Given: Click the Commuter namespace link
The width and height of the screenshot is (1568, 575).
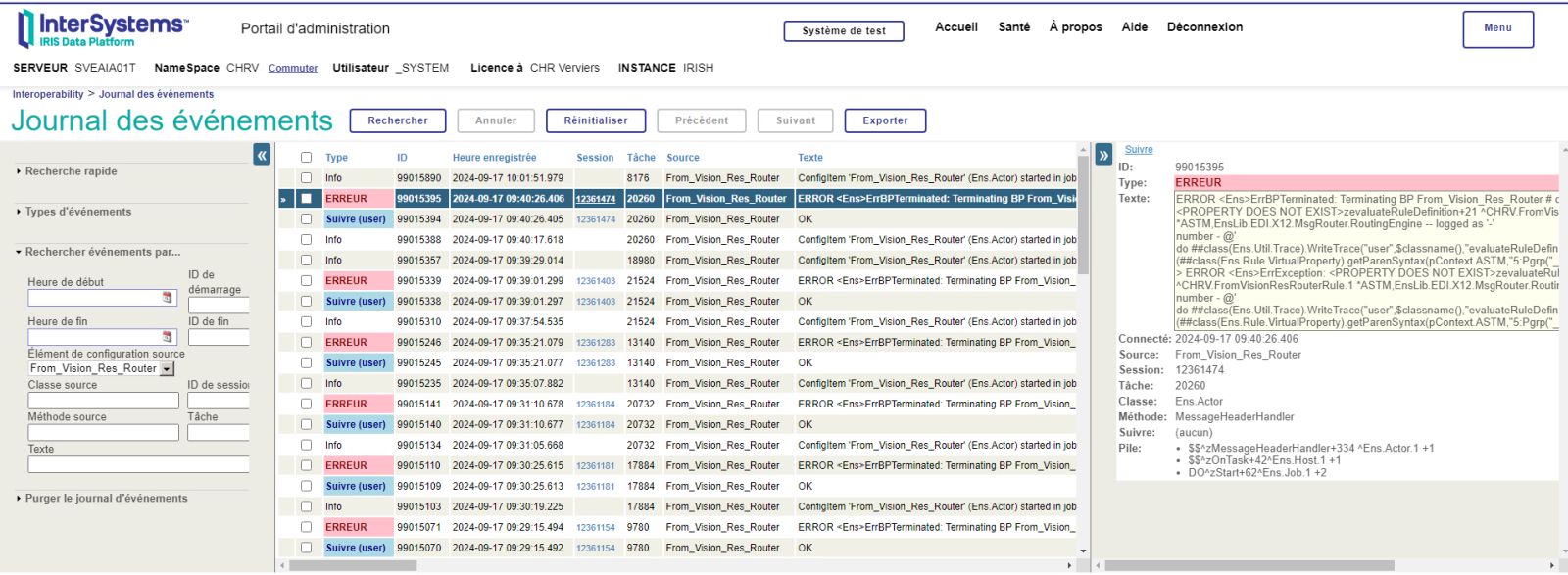Looking at the screenshot, I should pos(293,69).
